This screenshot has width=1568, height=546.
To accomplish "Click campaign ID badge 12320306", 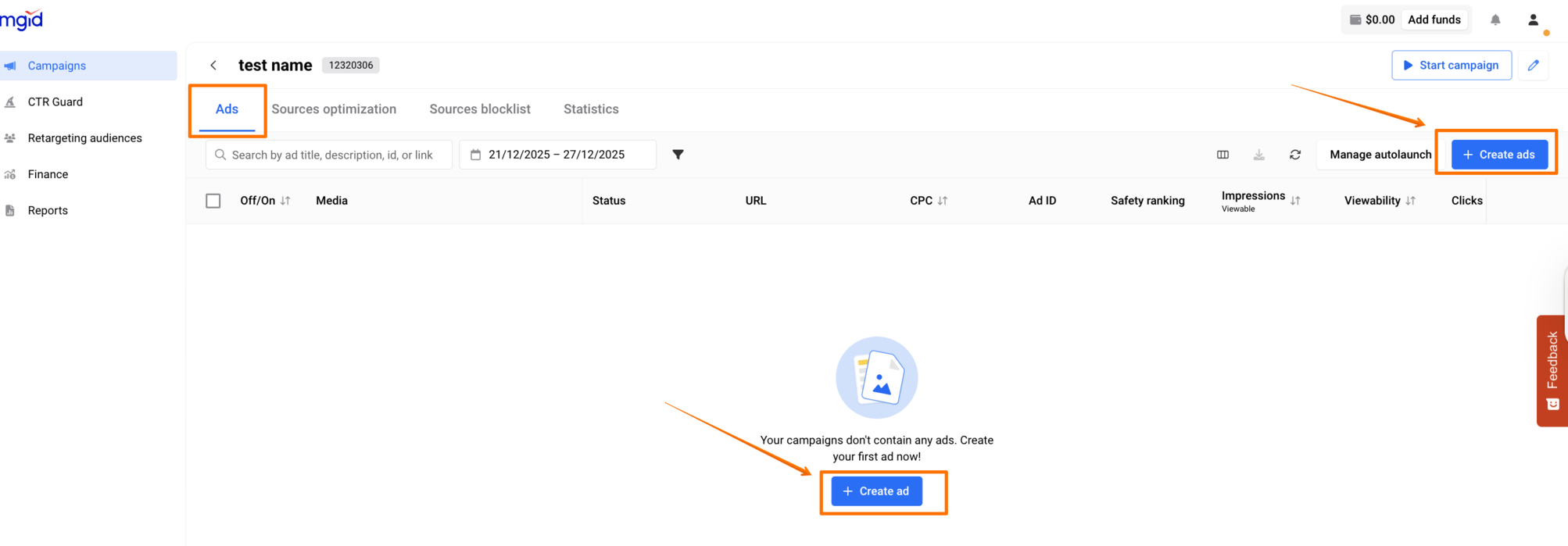I will tap(351, 66).
